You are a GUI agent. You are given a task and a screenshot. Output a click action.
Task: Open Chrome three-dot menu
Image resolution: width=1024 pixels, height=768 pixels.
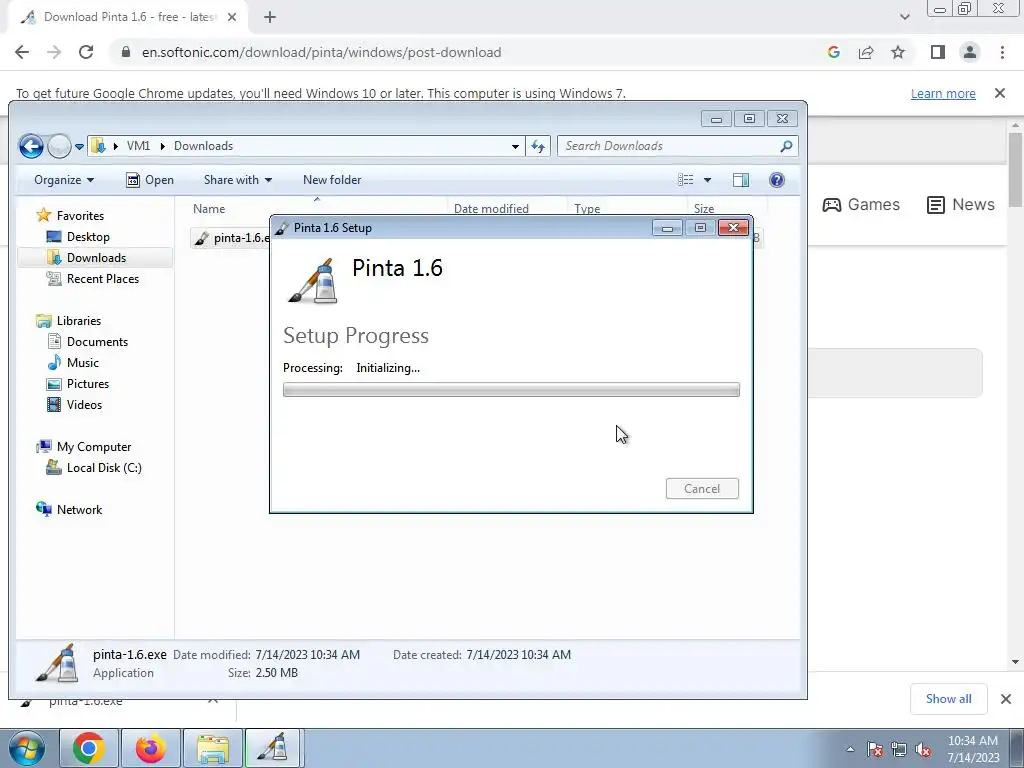(1002, 52)
